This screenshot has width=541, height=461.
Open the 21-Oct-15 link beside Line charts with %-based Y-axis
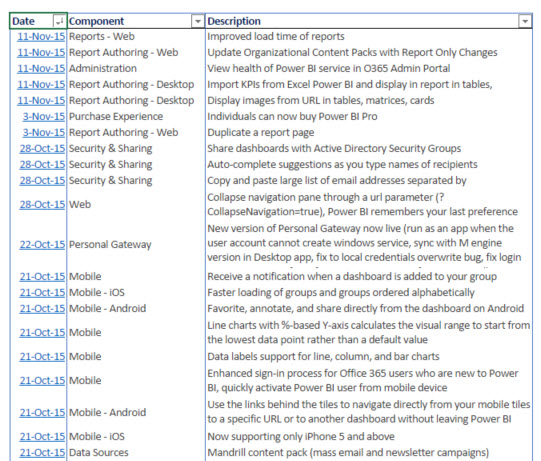[42, 333]
